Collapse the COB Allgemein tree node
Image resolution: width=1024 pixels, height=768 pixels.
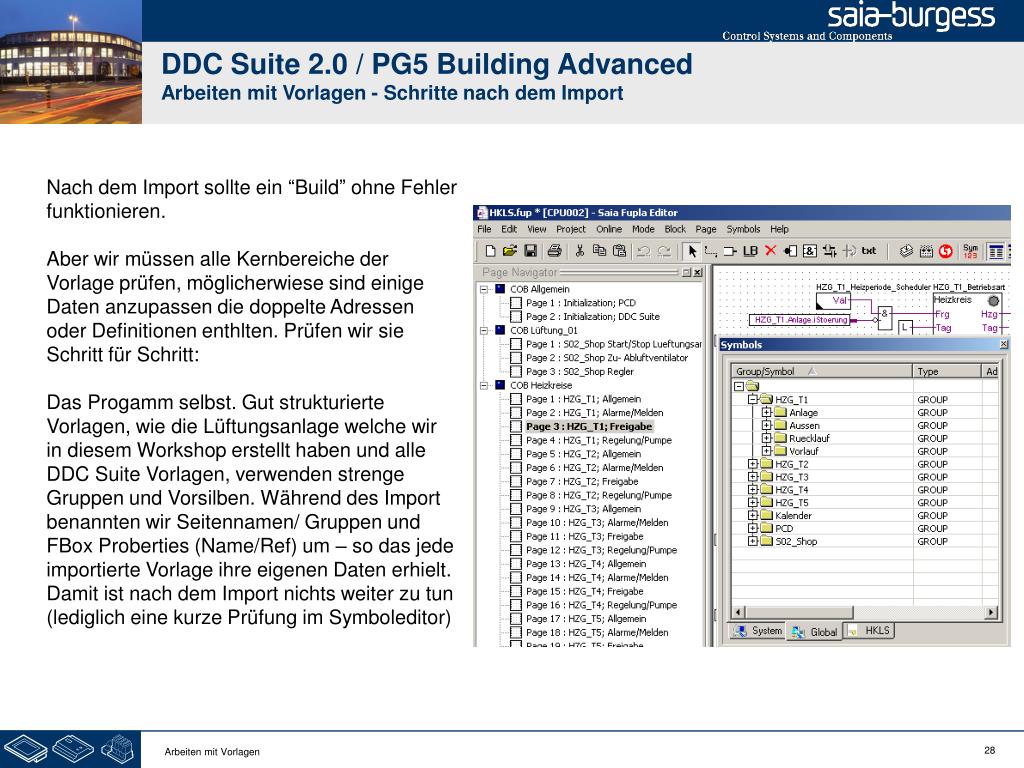tap(484, 289)
